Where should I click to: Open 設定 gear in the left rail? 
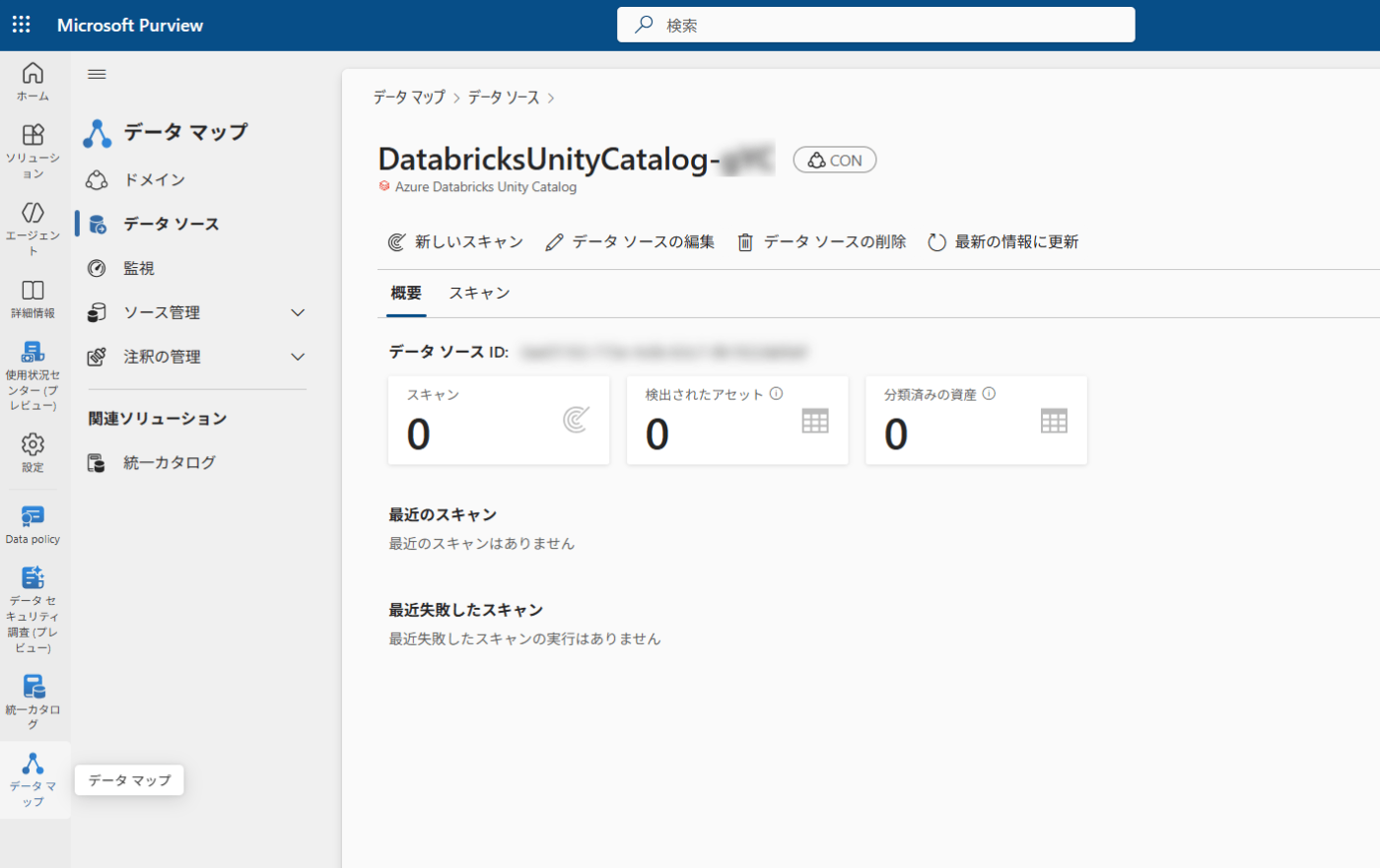33,453
